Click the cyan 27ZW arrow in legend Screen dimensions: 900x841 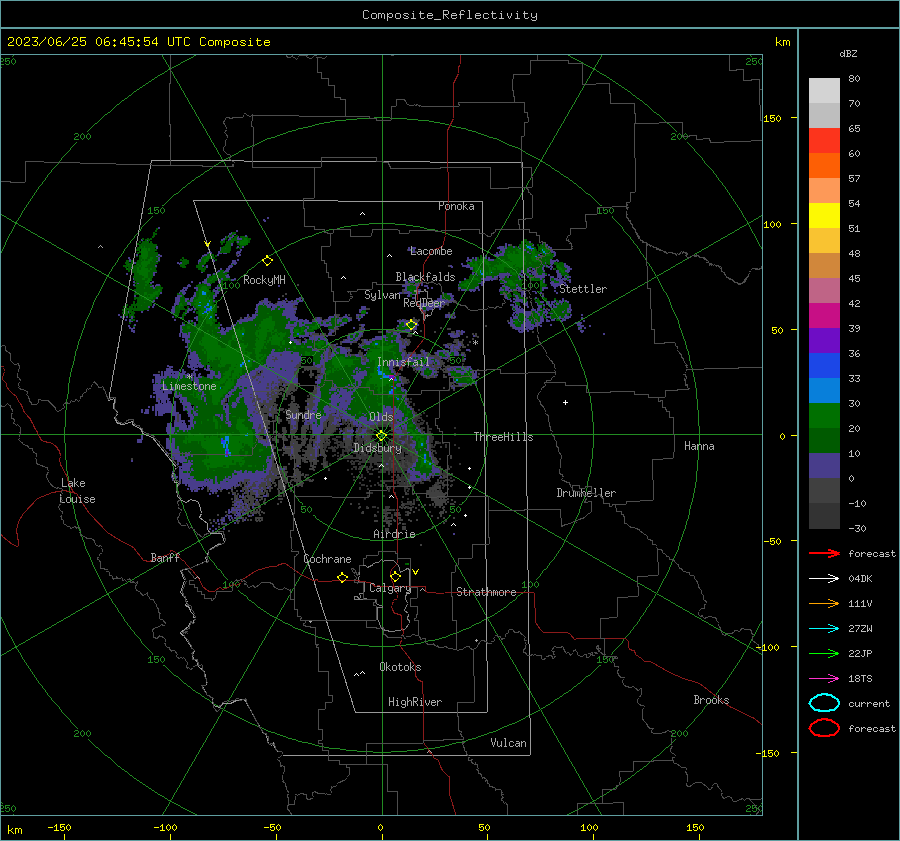point(824,629)
